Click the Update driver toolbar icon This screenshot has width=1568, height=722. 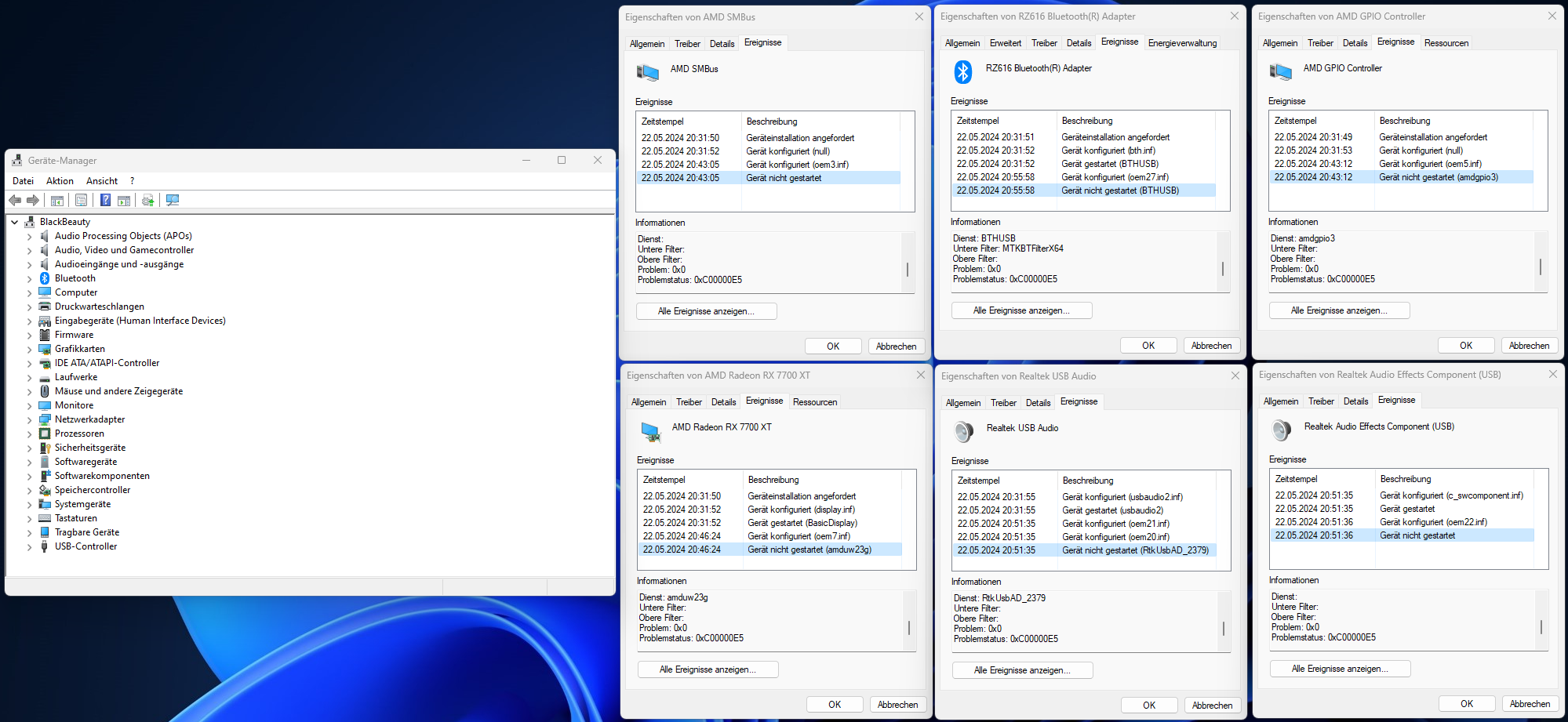pyautogui.click(x=147, y=201)
